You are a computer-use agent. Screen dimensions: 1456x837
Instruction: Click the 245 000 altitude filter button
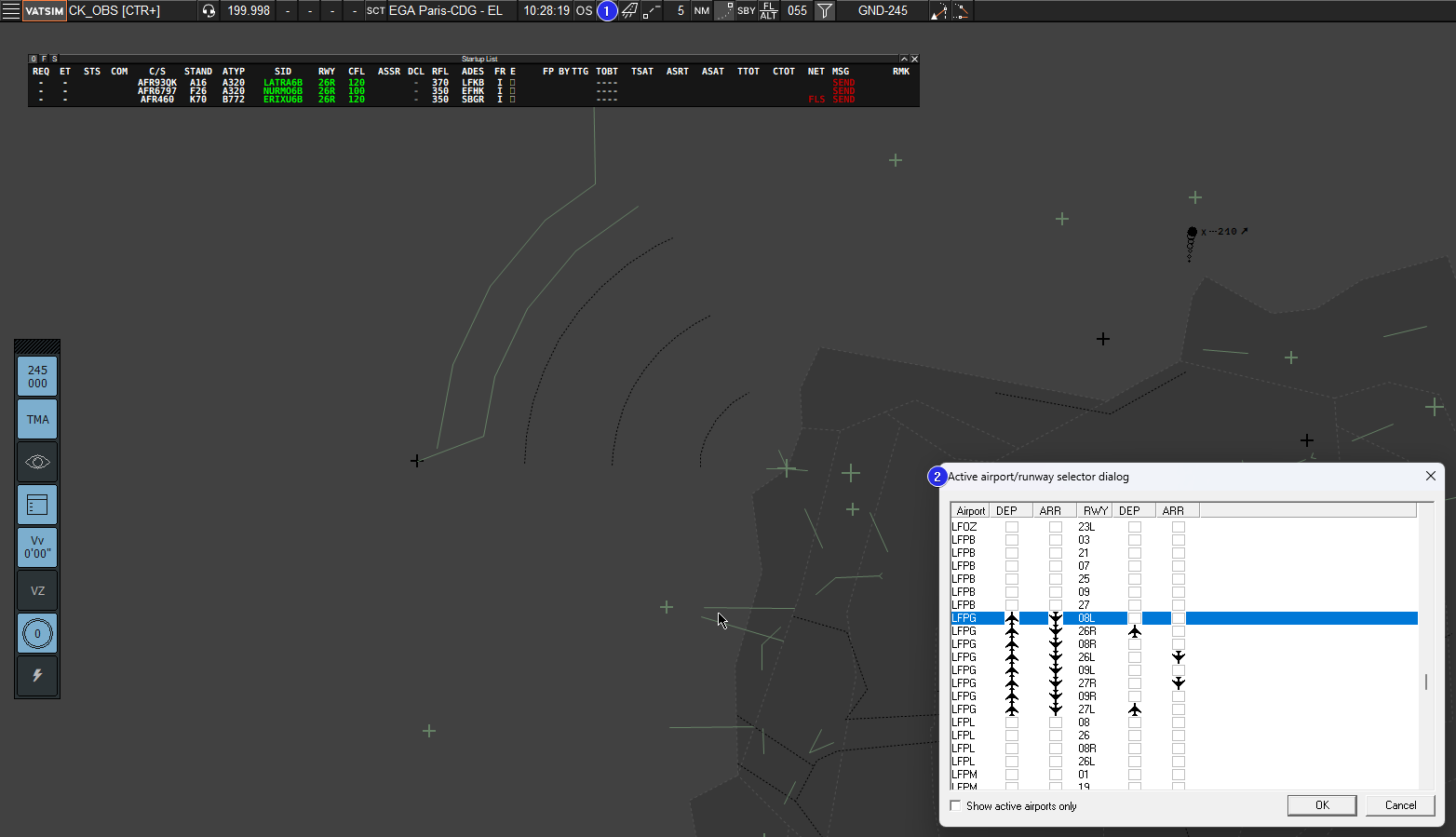tap(37, 376)
